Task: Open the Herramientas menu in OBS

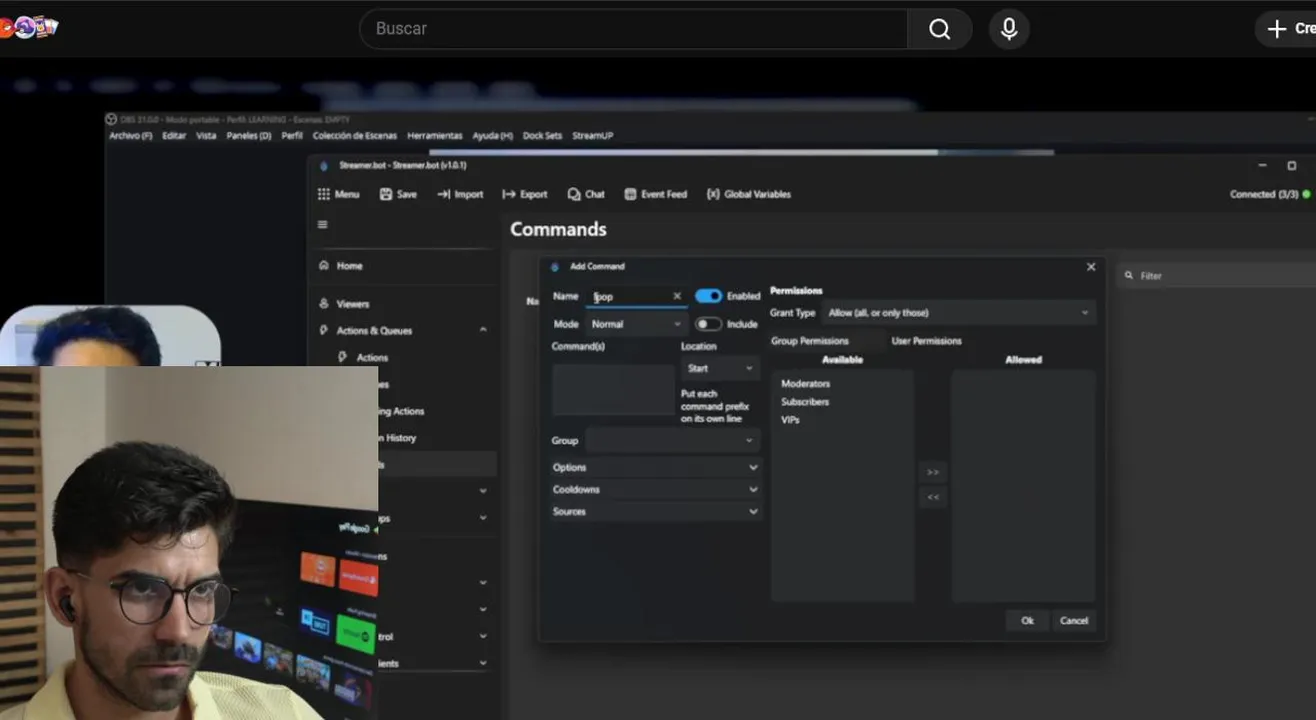Action: click(435, 136)
